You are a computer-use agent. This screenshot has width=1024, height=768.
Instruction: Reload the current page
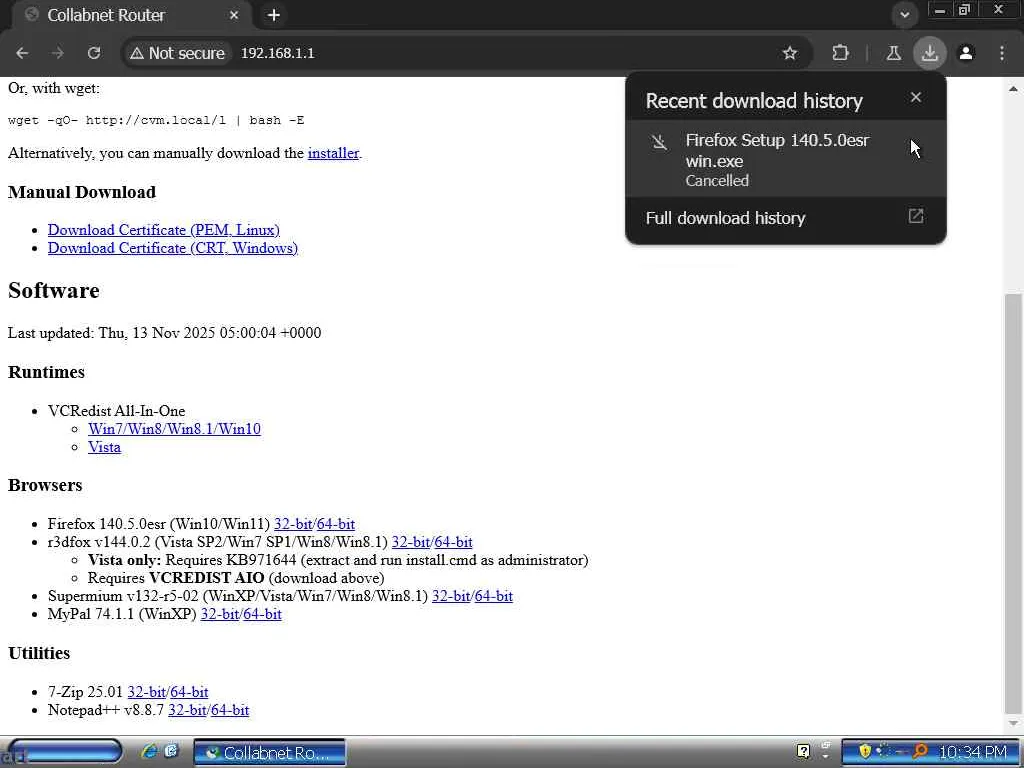pos(94,53)
